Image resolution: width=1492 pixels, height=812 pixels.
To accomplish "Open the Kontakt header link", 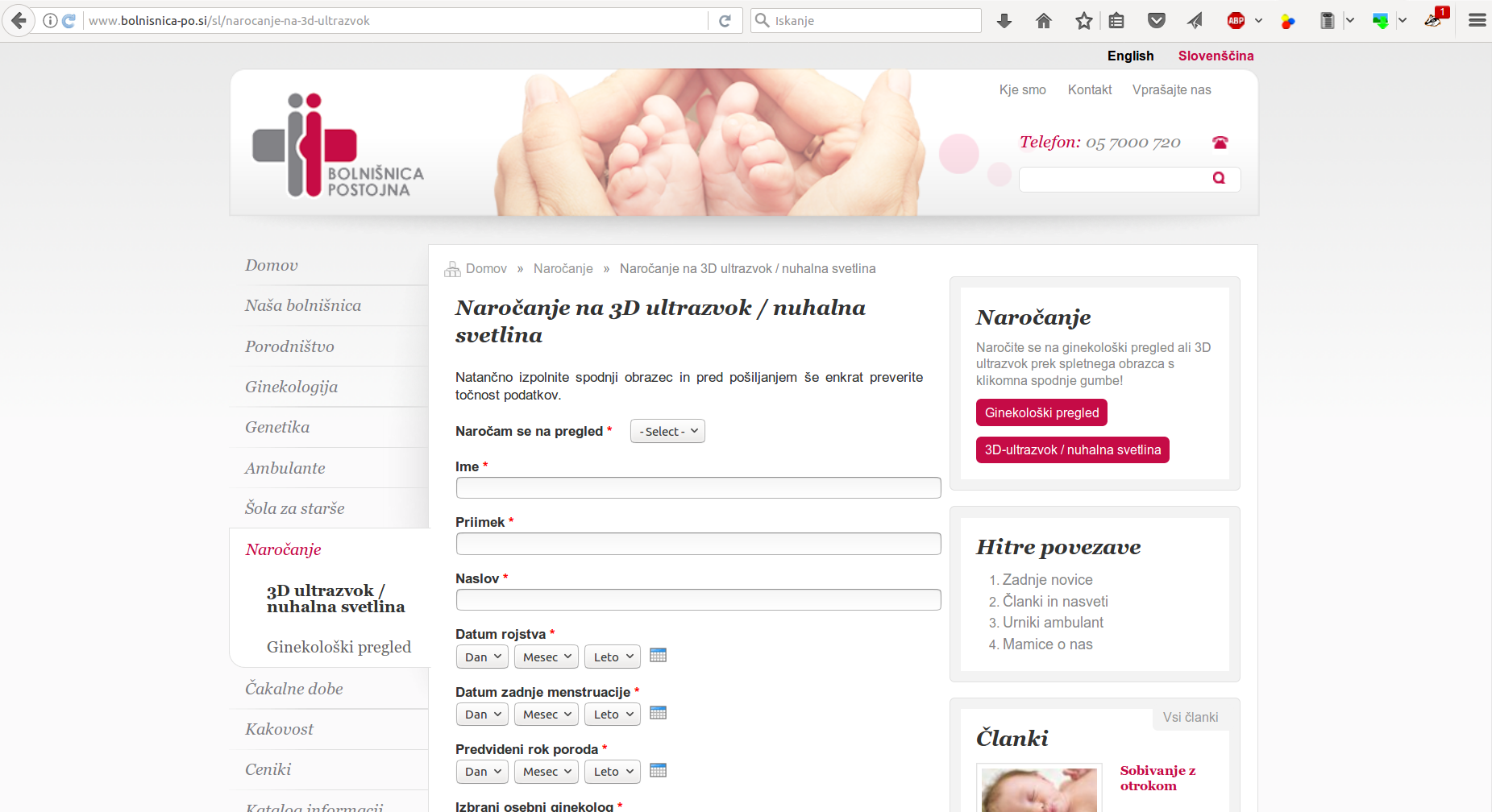I will (x=1090, y=89).
